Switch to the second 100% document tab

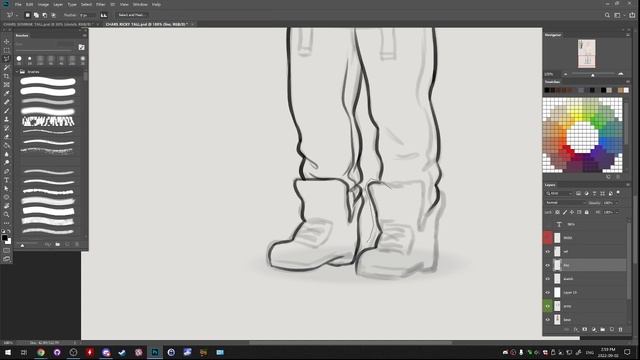pyautogui.click(x=146, y=24)
